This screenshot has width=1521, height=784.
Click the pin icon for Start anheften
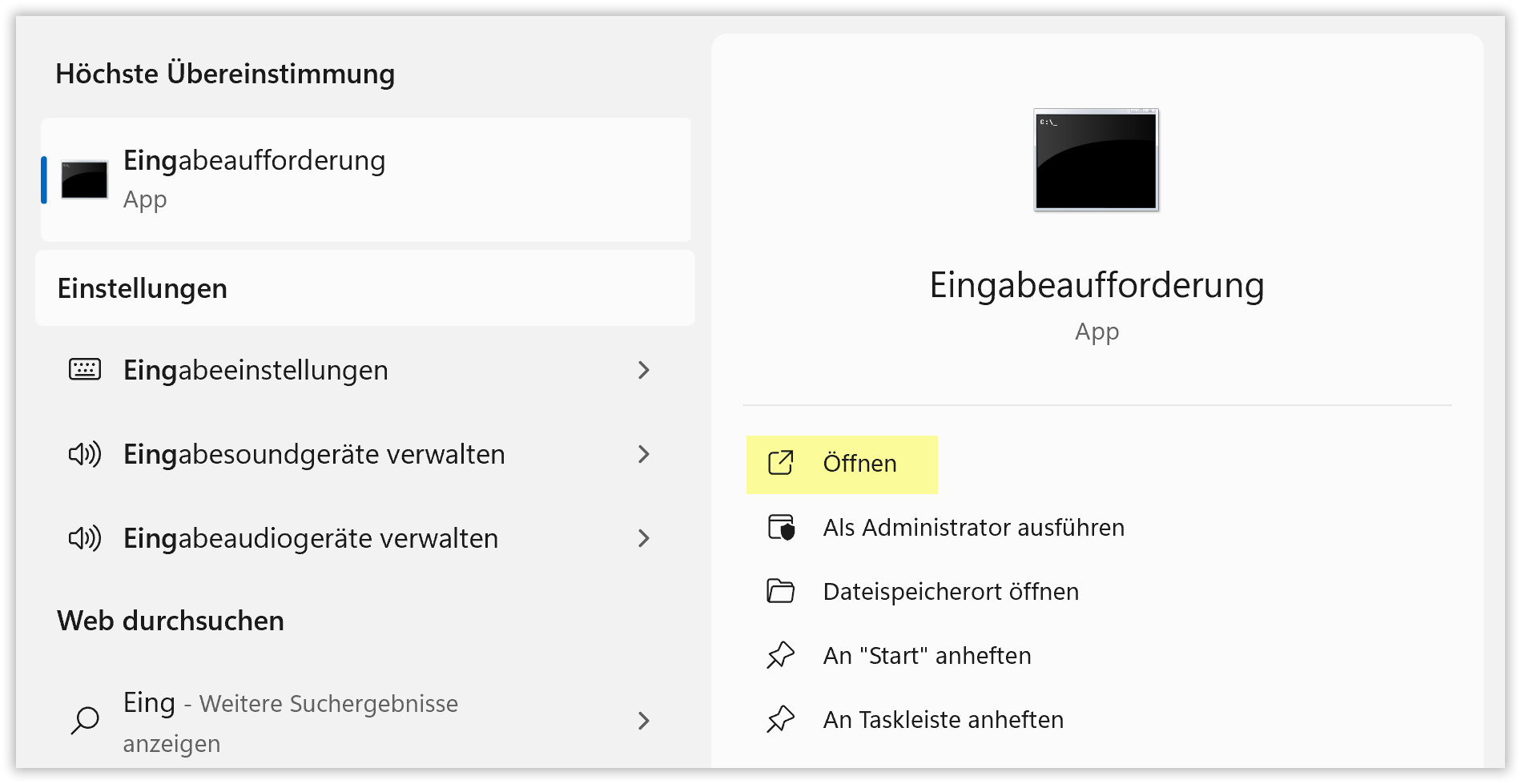tap(781, 655)
